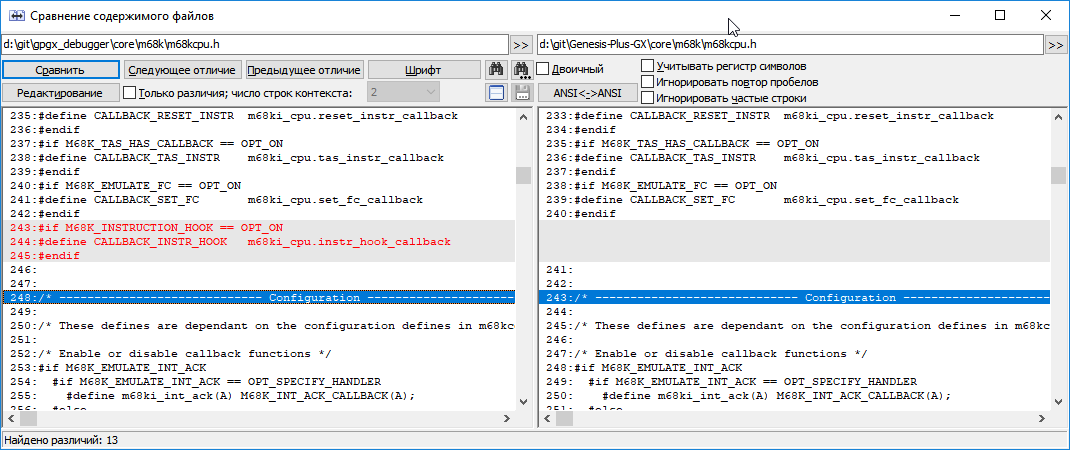Viewport: 1070px width, 450px height.
Task: Click the Сравнить button
Action: [60, 70]
